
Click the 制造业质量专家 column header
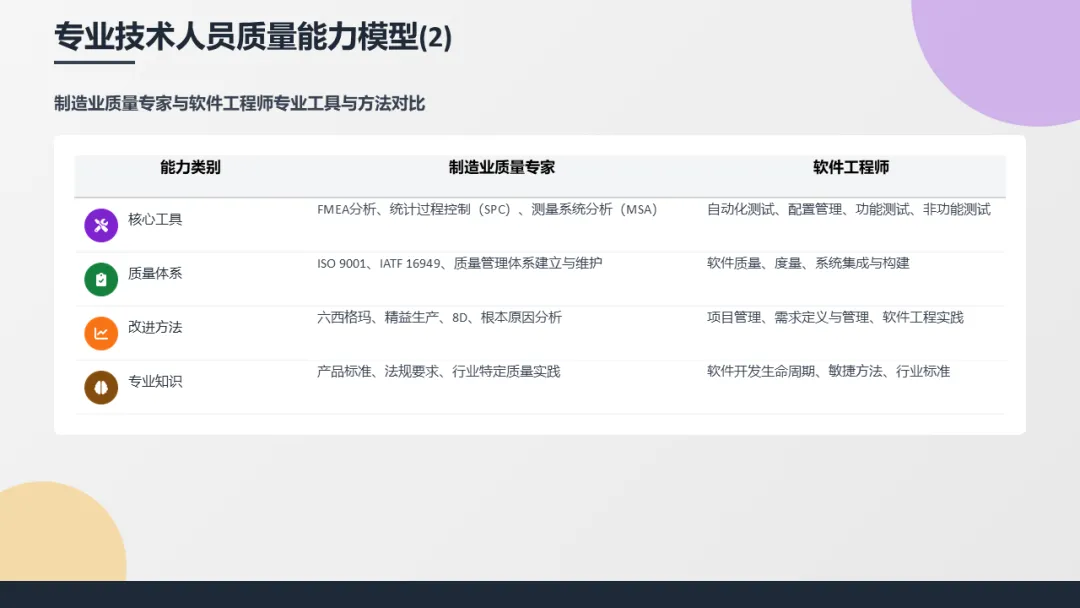tap(501, 167)
